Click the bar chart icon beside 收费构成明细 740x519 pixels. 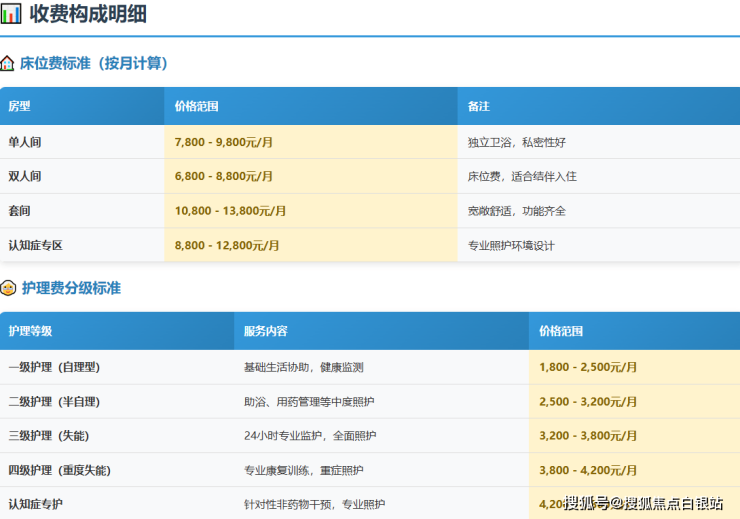(x=11, y=14)
